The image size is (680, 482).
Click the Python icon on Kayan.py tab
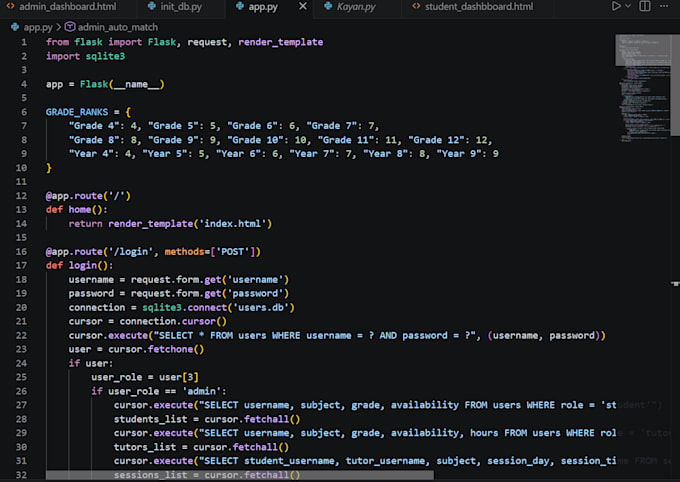[328, 6]
